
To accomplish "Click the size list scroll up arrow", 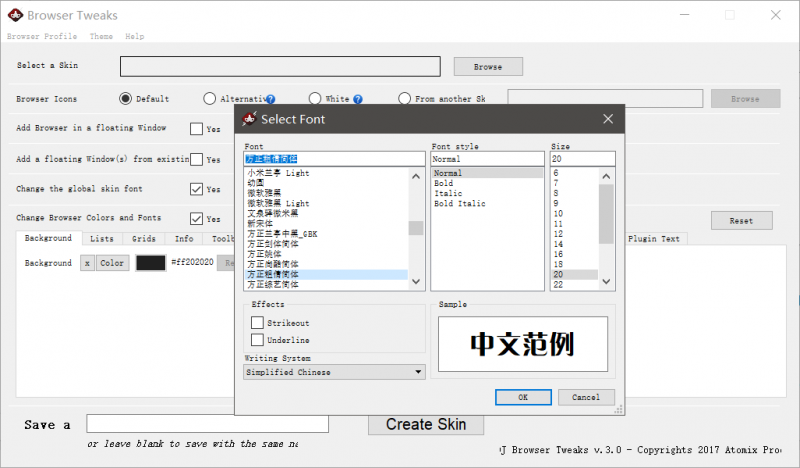I will (x=606, y=176).
